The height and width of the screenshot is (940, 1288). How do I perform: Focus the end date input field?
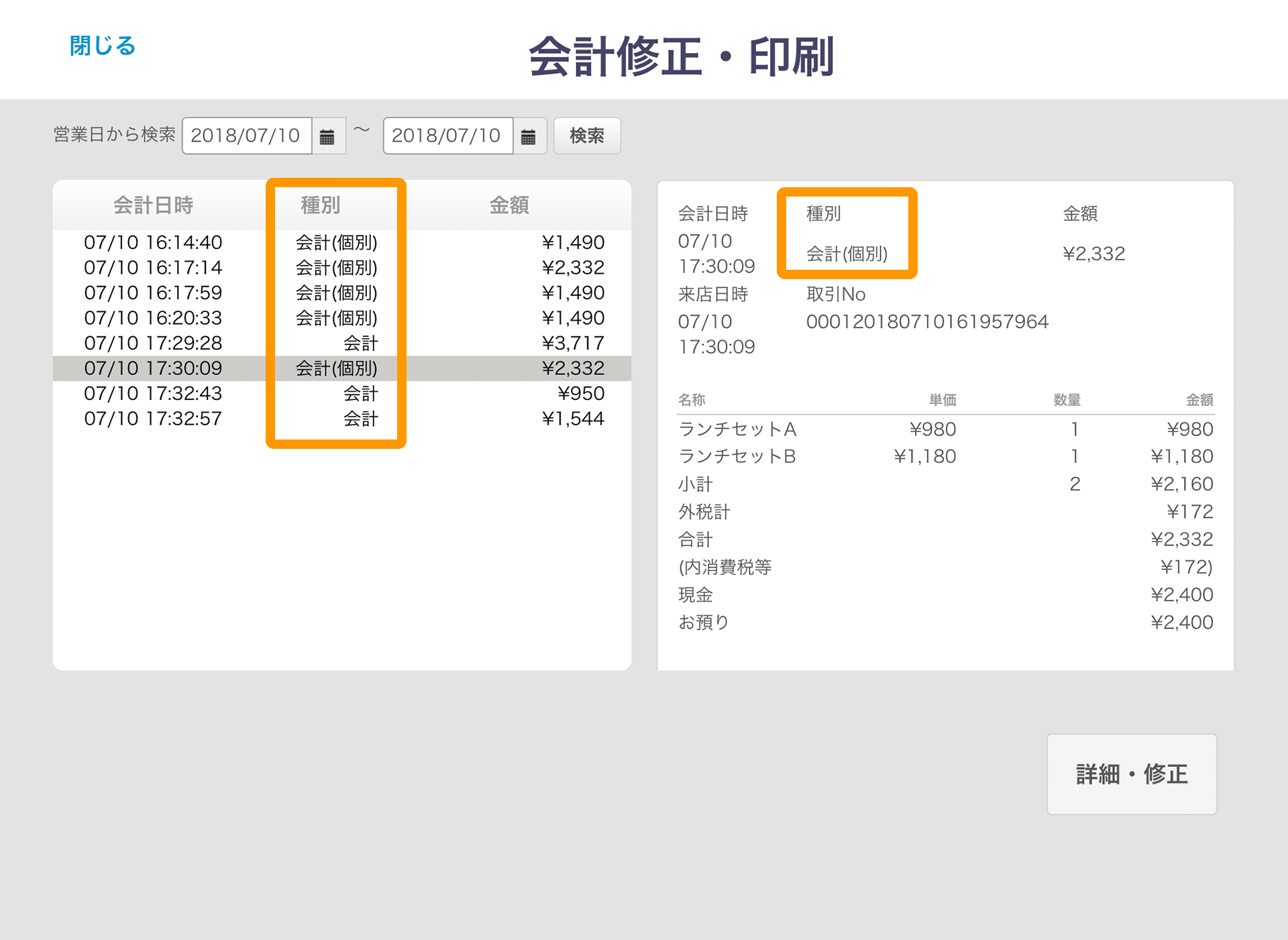pyautogui.click(x=447, y=136)
